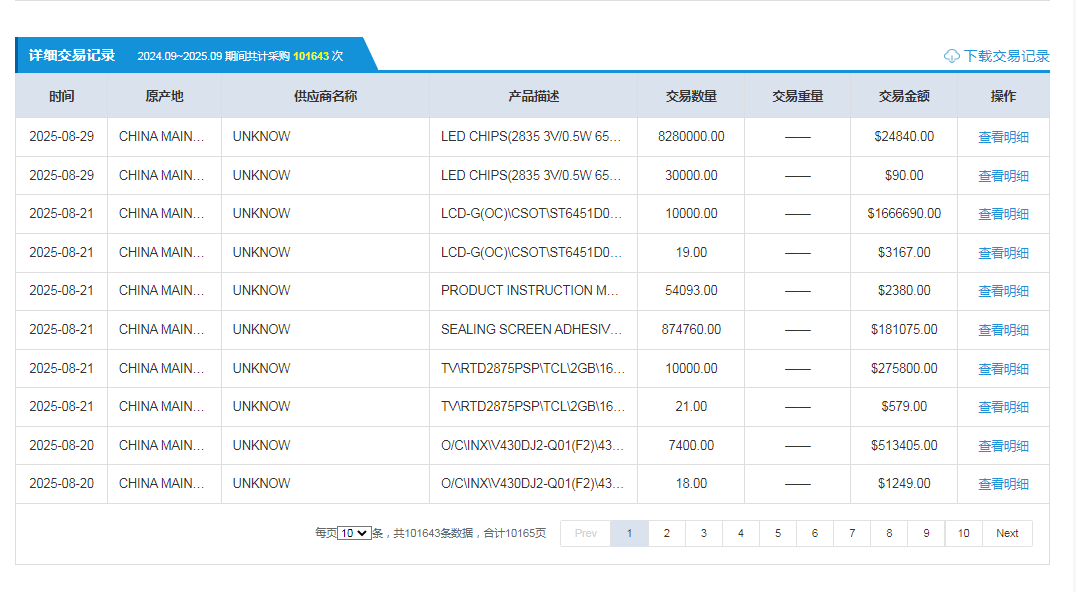Image resolution: width=1076 pixels, height=592 pixels.
Task: Open the rows-per-page dropdown
Action: [354, 534]
